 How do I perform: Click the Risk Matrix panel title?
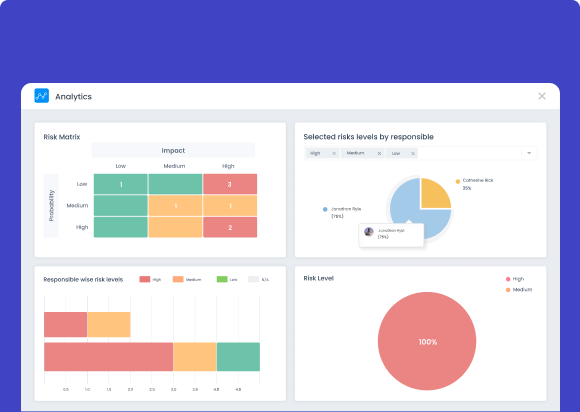(62, 137)
